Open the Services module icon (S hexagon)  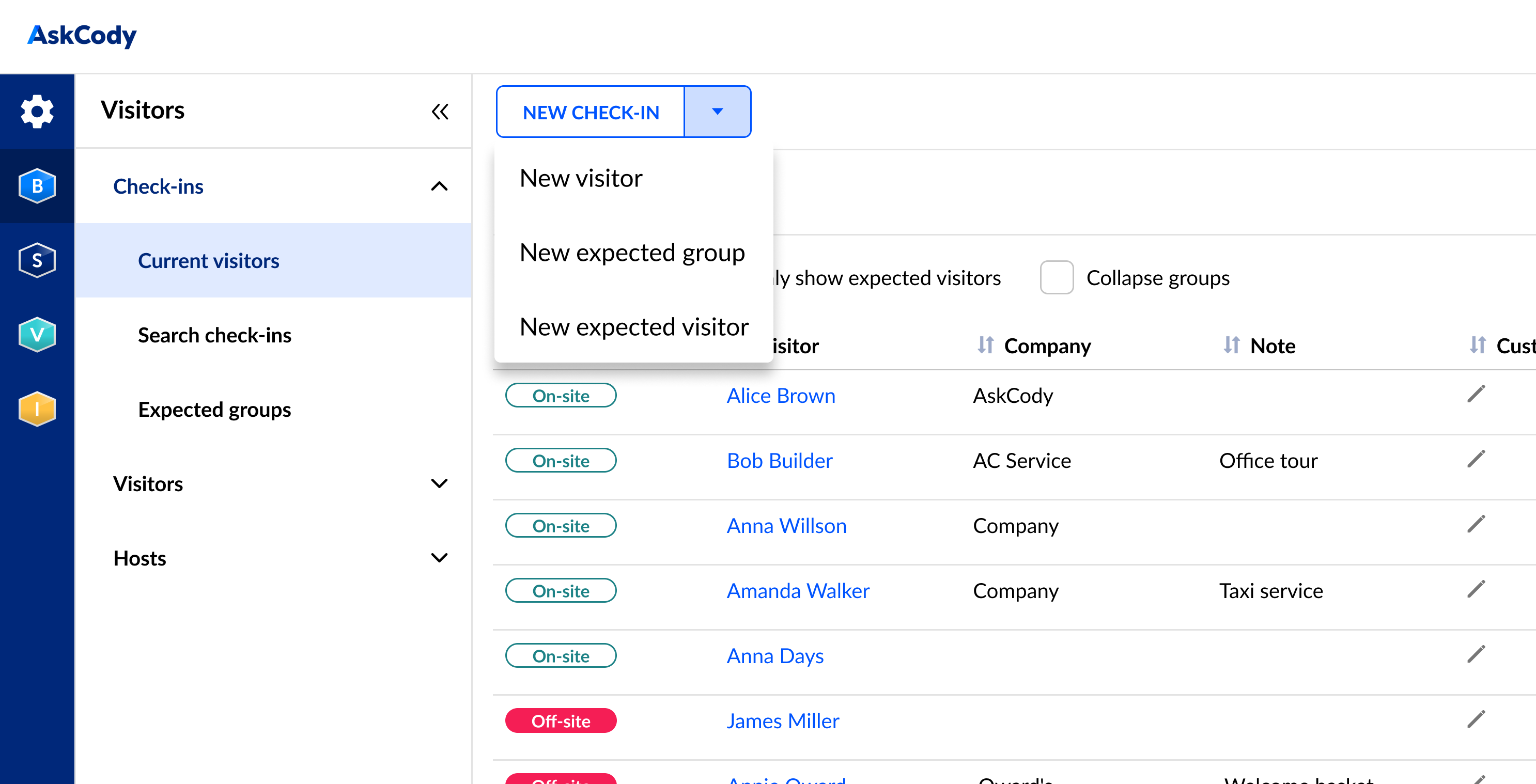click(37, 260)
